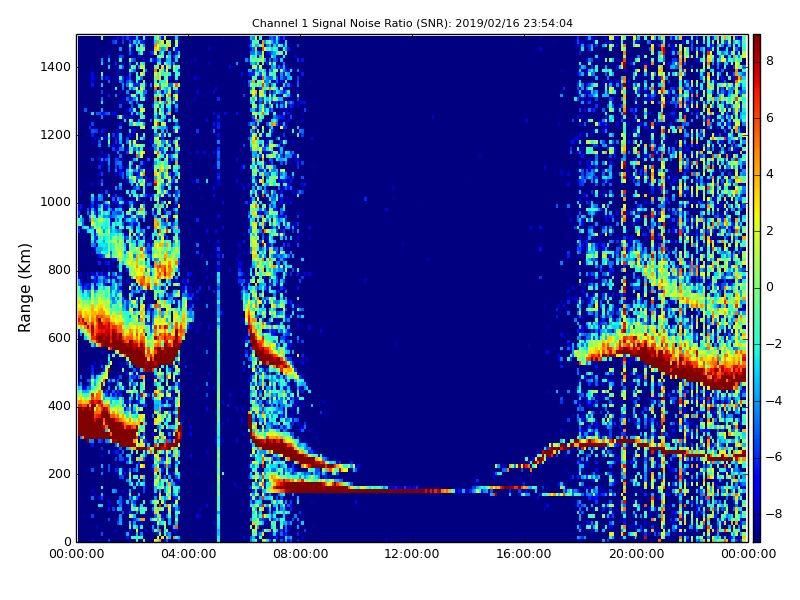Click the 'Range (Km)' y-axis label
The height and width of the screenshot is (600, 800).
(24, 288)
